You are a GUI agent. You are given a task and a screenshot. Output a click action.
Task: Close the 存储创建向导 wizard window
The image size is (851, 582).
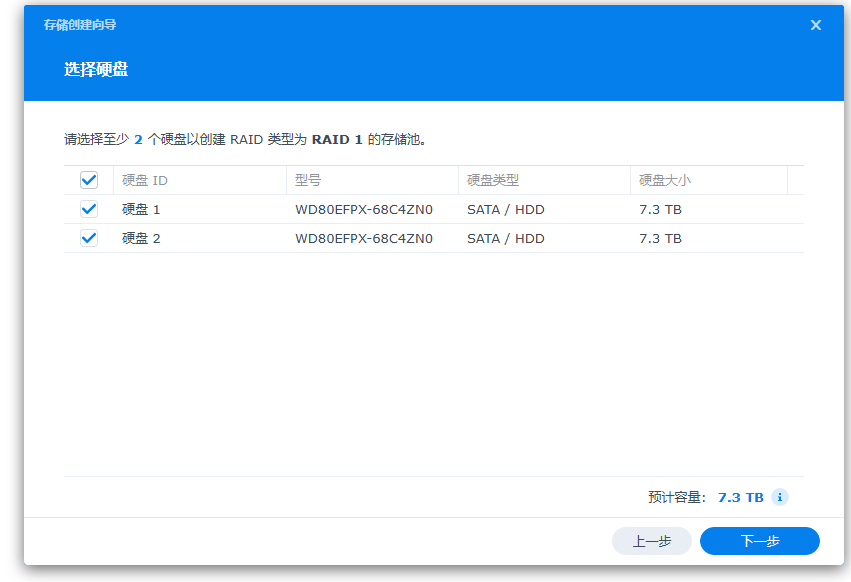[815, 25]
